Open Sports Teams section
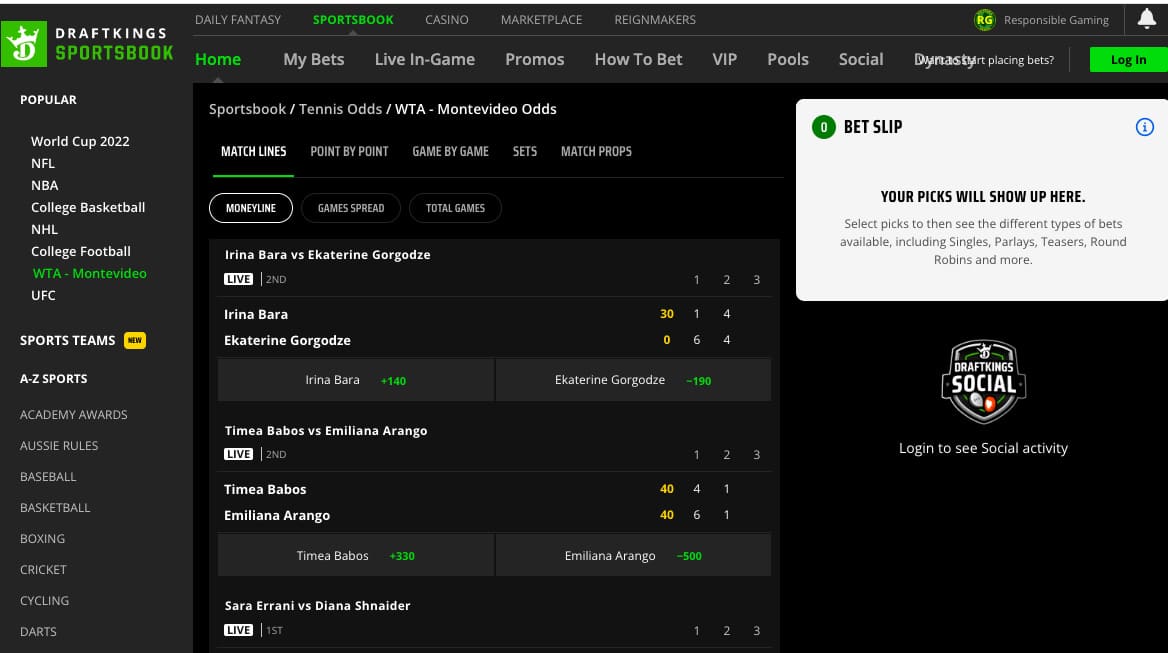This screenshot has width=1168, height=653. pyautogui.click(x=68, y=340)
